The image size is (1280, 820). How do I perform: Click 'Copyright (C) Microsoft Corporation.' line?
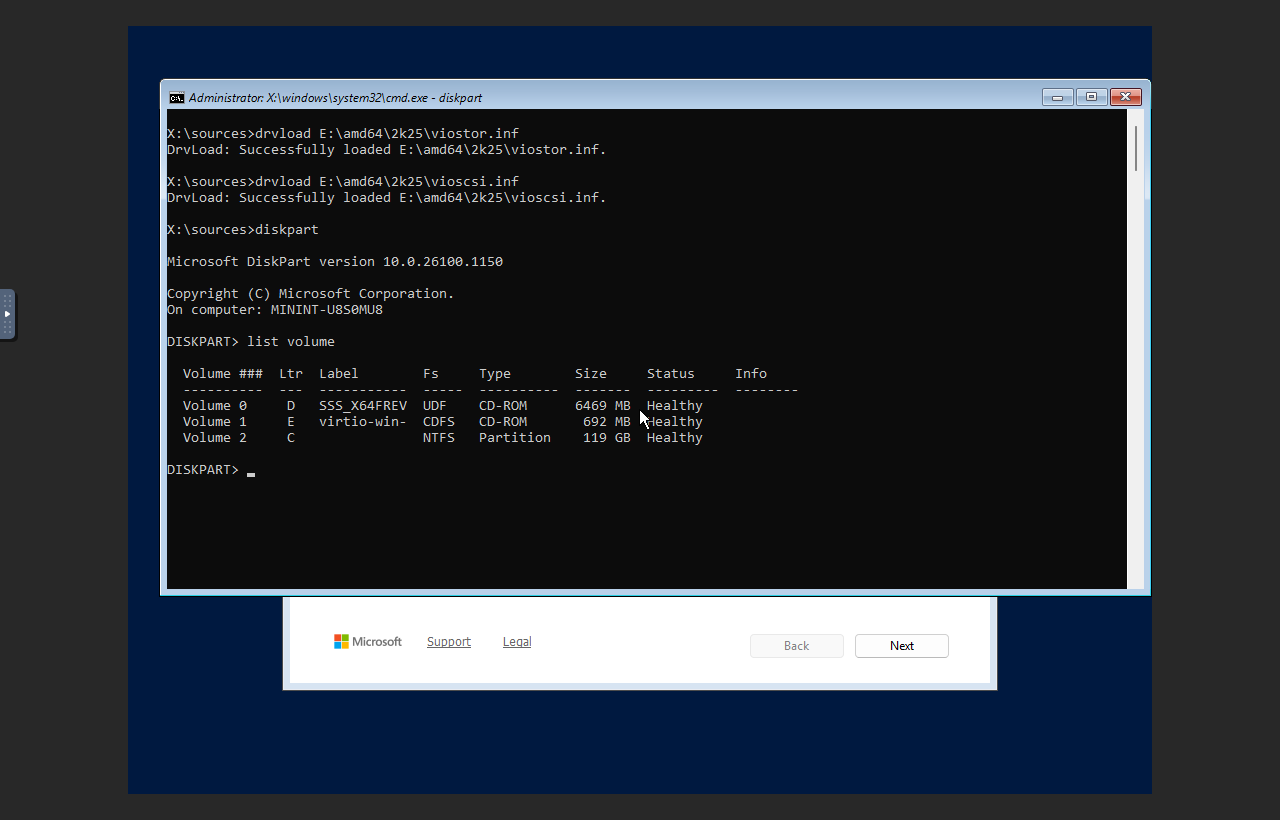coord(311,294)
